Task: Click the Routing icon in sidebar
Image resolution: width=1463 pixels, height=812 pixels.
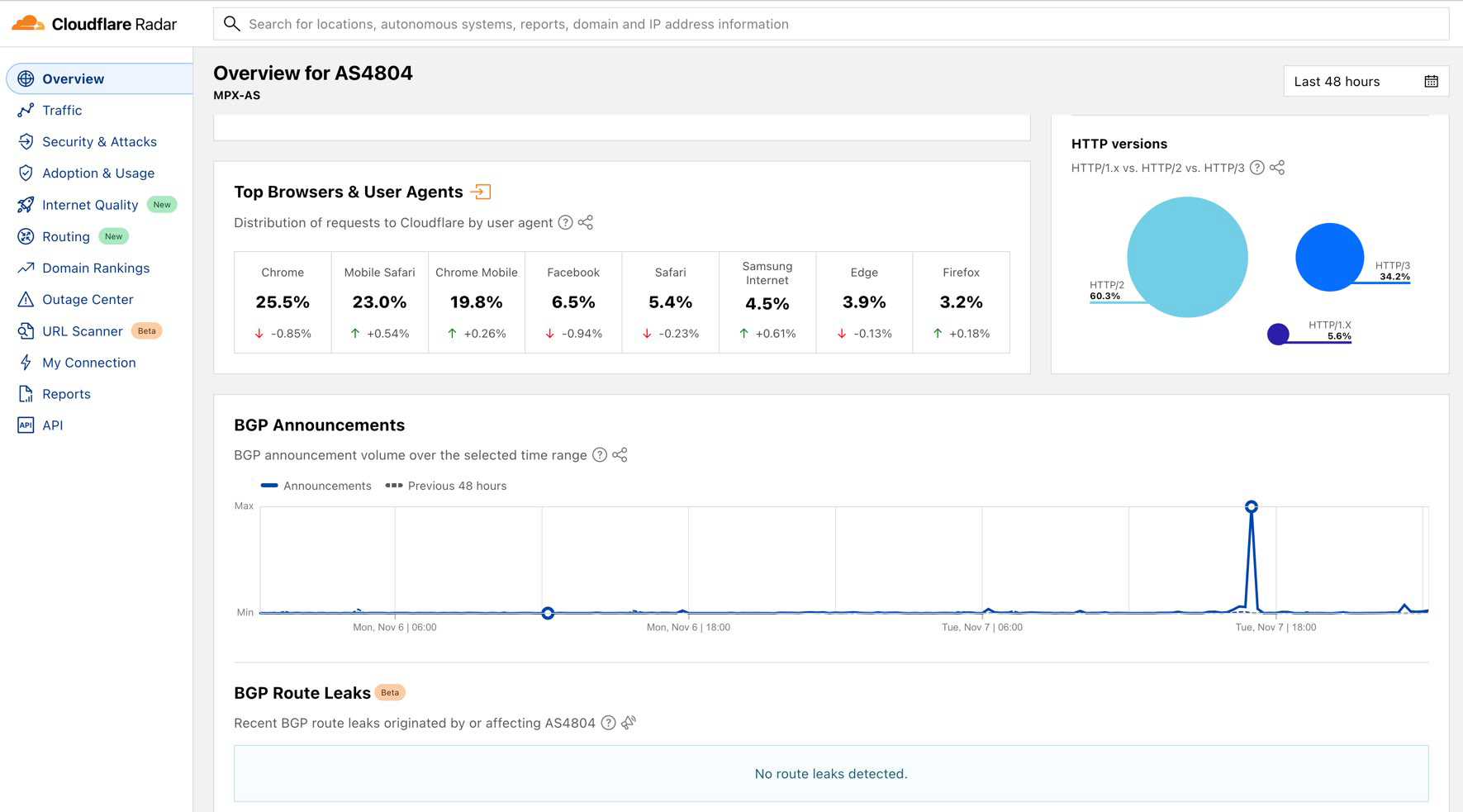Action: [x=26, y=236]
